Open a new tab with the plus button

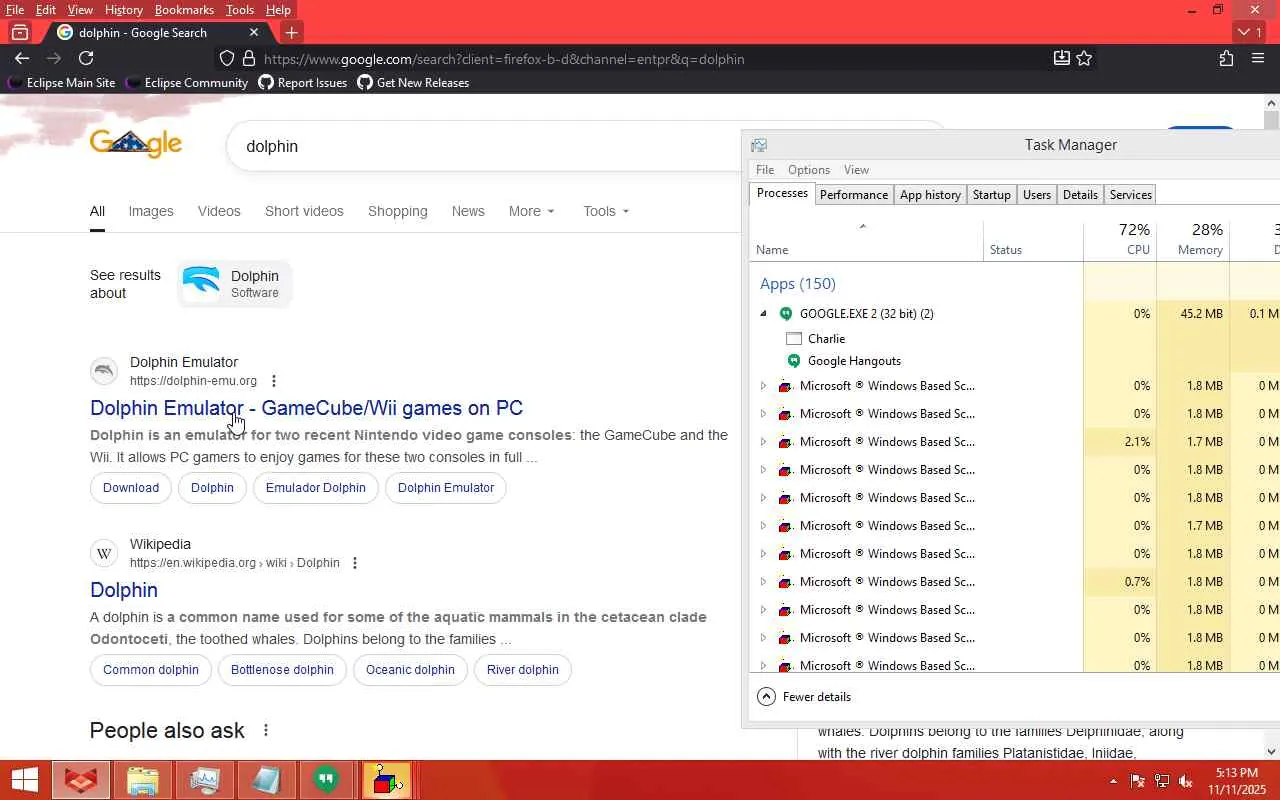[x=291, y=32]
